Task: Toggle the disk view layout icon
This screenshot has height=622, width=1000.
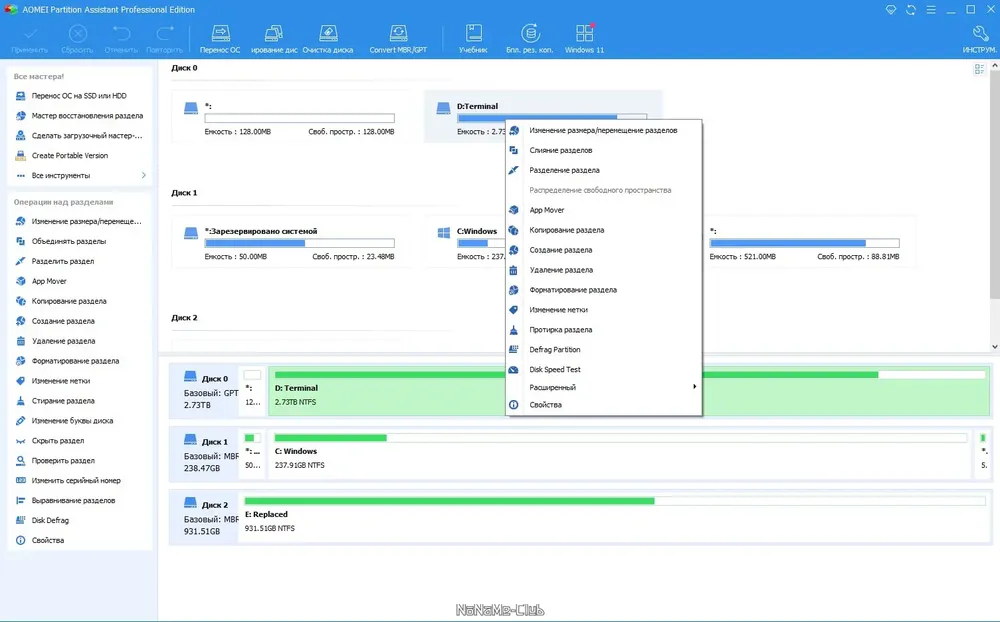Action: click(979, 69)
